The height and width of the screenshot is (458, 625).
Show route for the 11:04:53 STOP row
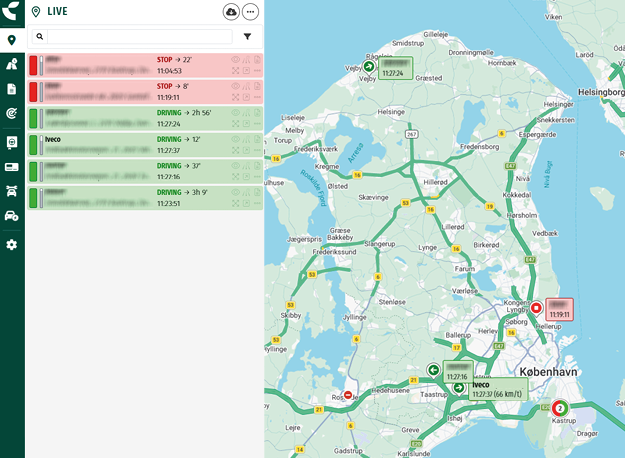click(x=246, y=59)
